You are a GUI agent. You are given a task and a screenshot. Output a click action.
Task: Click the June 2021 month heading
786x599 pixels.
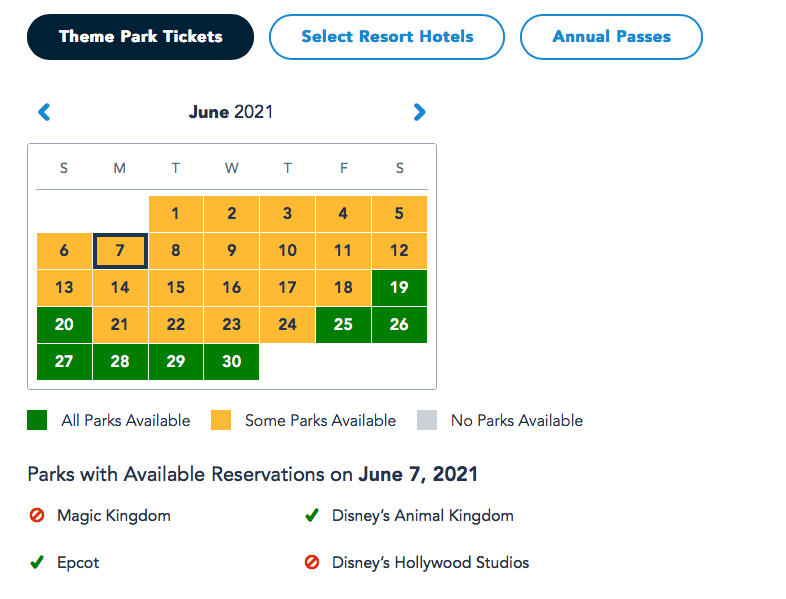point(231,112)
